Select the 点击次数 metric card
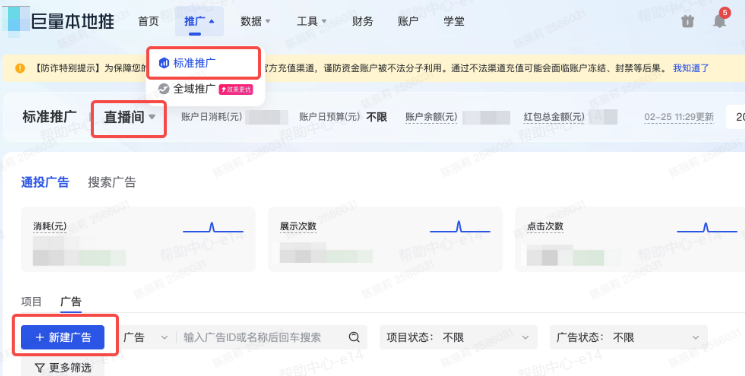This screenshot has height=376, width=745. pos(630,239)
